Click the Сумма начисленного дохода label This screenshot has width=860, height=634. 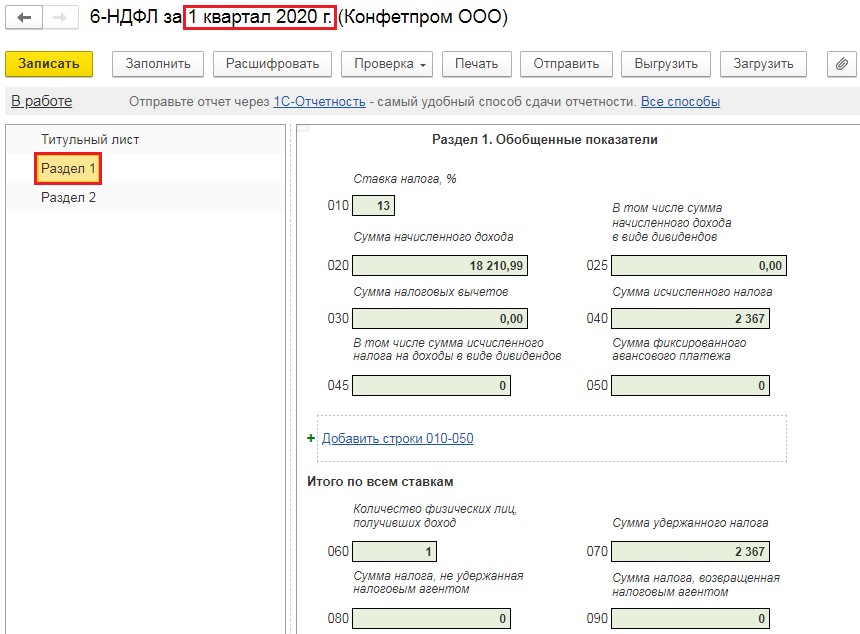[433, 237]
